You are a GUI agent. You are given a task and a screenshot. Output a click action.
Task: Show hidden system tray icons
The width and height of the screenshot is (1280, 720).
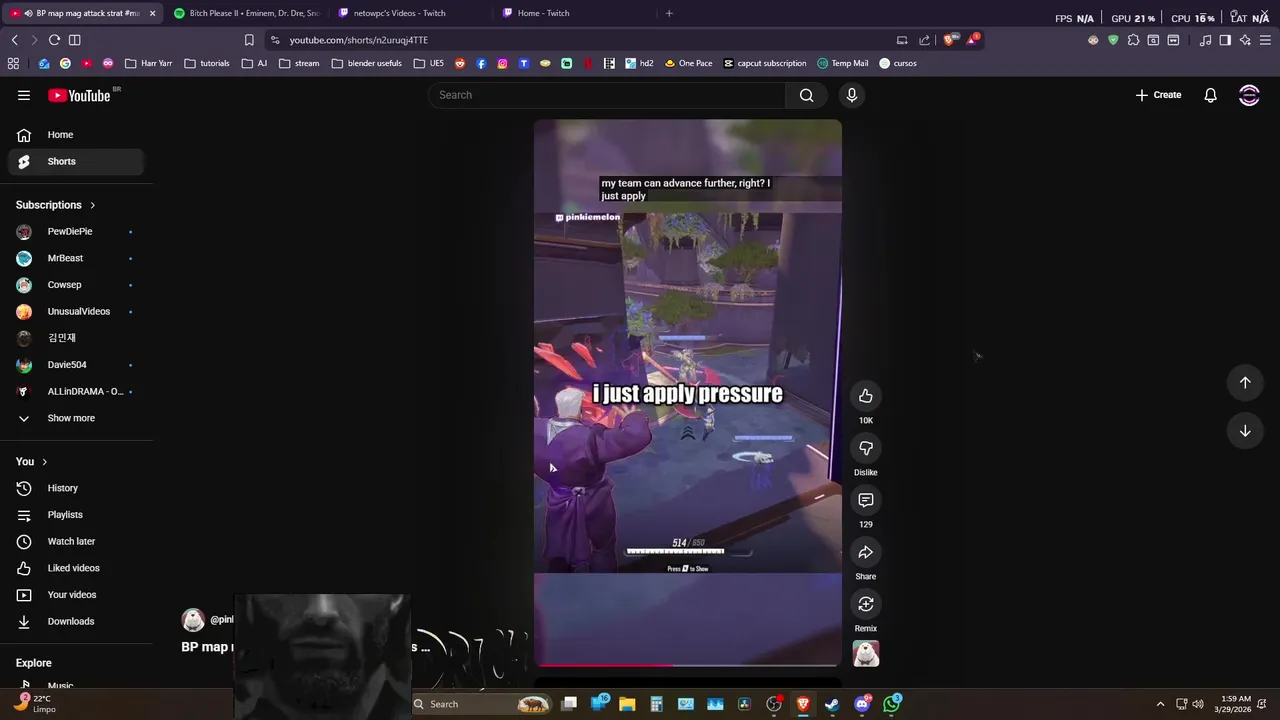[x=1160, y=704]
